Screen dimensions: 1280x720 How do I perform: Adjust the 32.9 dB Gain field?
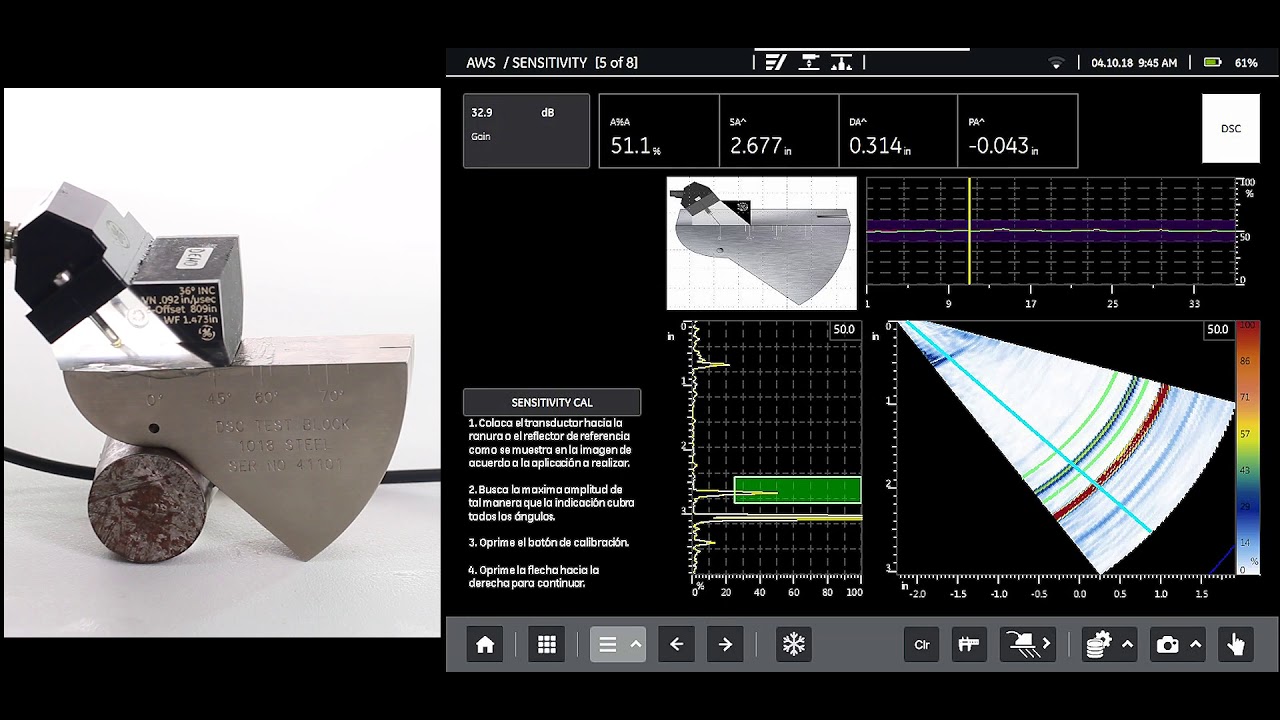click(526, 130)
